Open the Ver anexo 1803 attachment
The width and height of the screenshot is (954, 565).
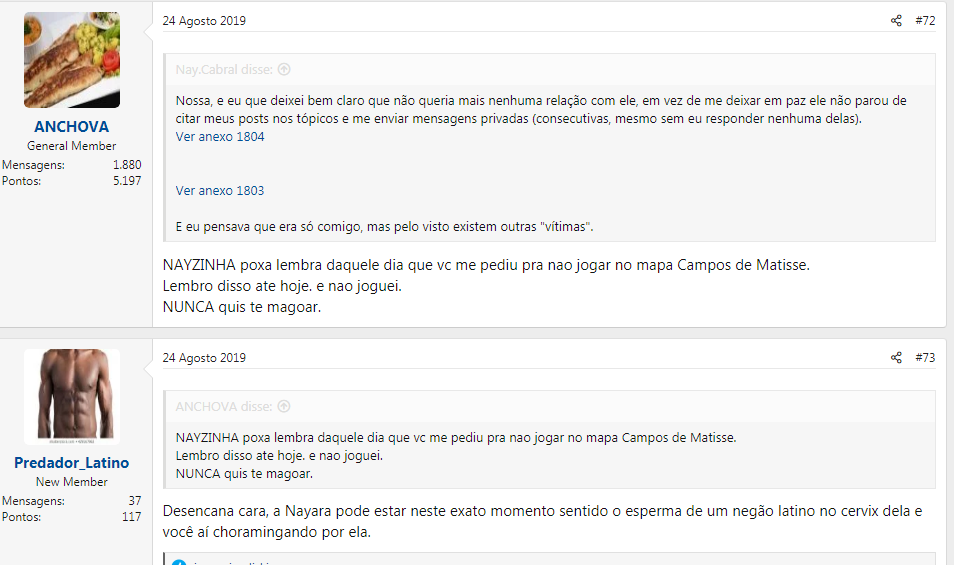(220, 190)
